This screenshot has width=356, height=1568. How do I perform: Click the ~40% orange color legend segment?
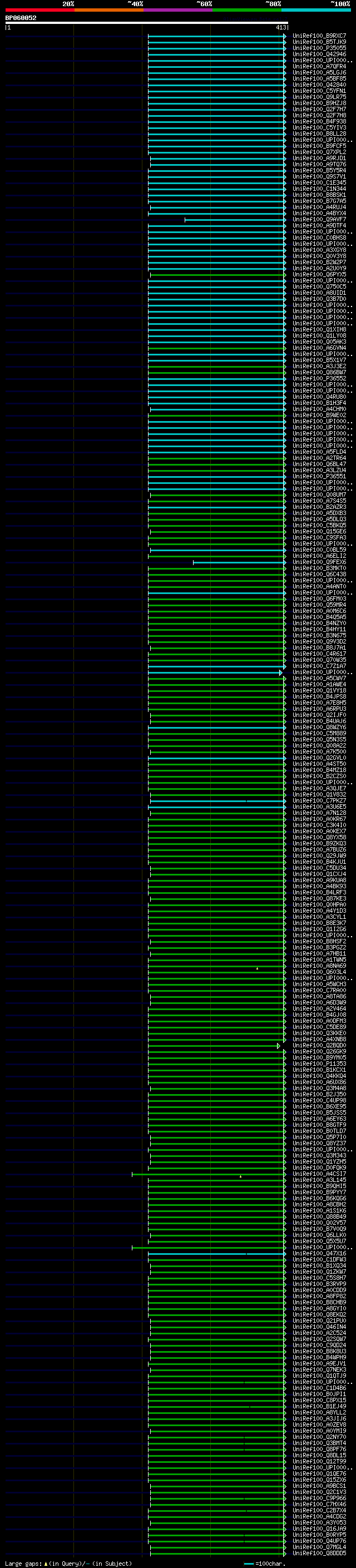[109, 10]
